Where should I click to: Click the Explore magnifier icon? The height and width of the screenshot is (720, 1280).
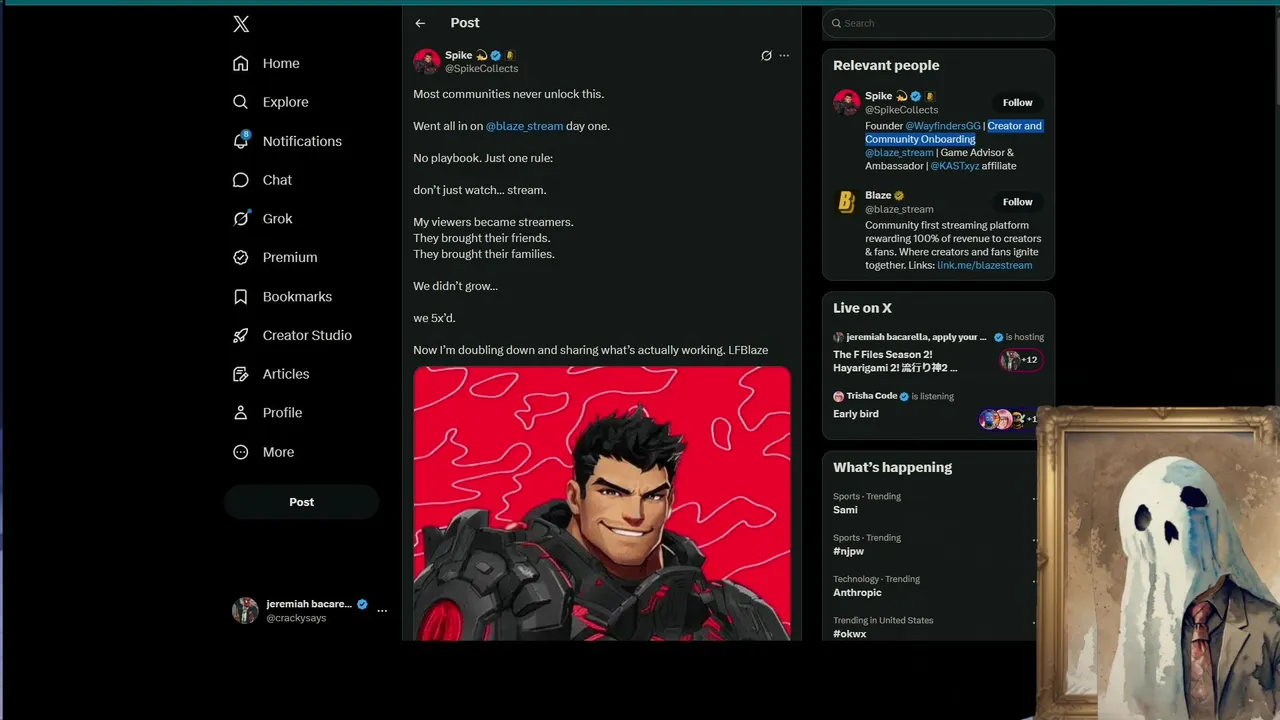pyautogui.click(x=240, y=102)
